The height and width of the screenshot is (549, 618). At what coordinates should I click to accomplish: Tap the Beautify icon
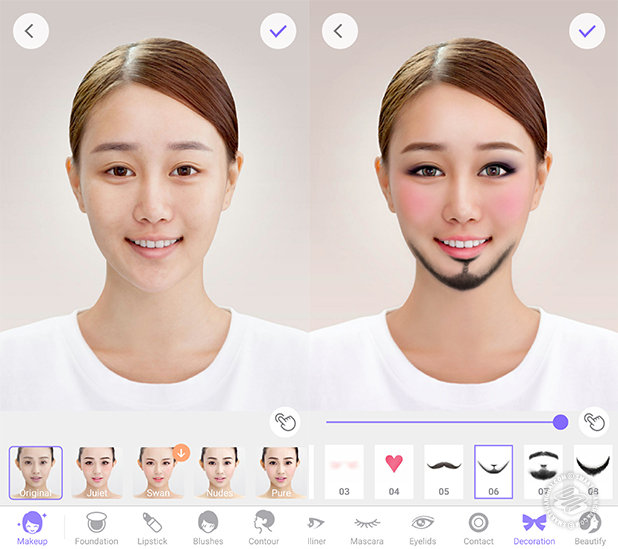coord(590,527)
